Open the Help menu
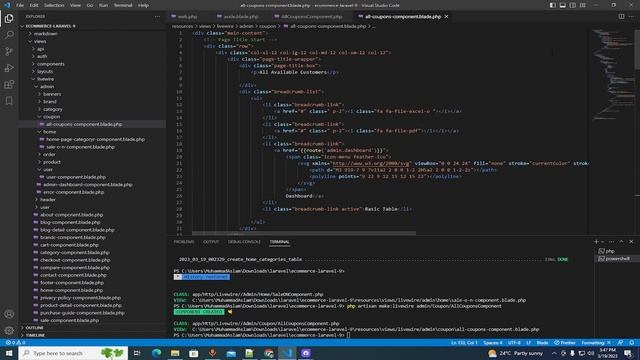Image resolution: width=640 pixels, height=360 pixels. [143, 5]
